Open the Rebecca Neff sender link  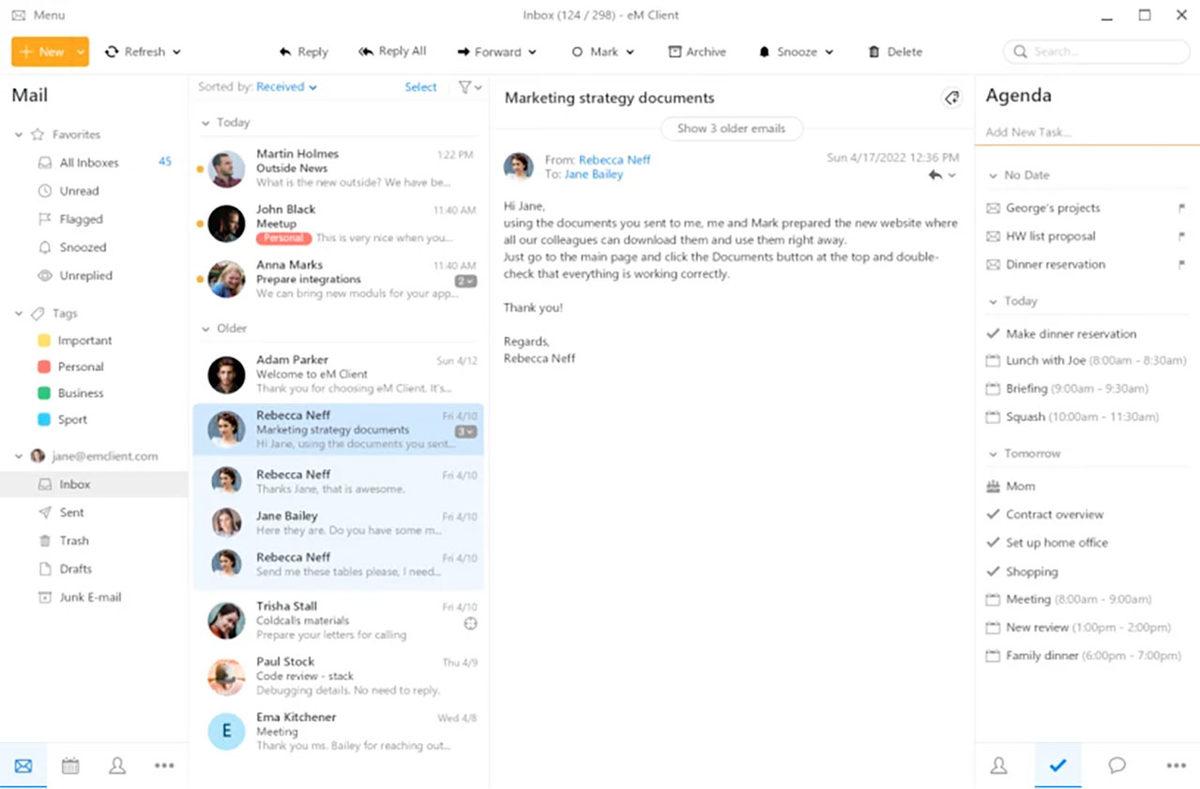616,159
